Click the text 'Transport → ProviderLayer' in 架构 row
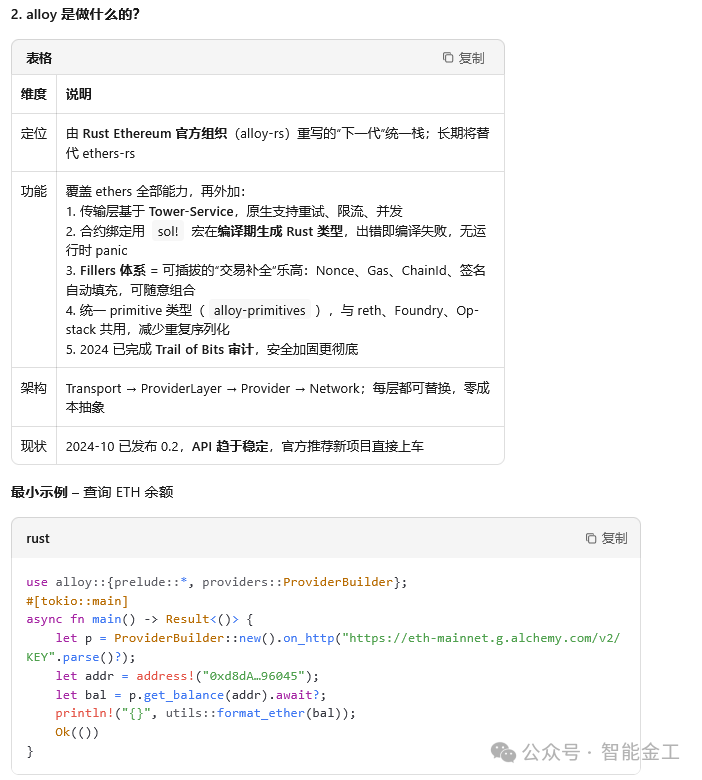702x780 pixels. pyautogui.click(x=144, y=389)
